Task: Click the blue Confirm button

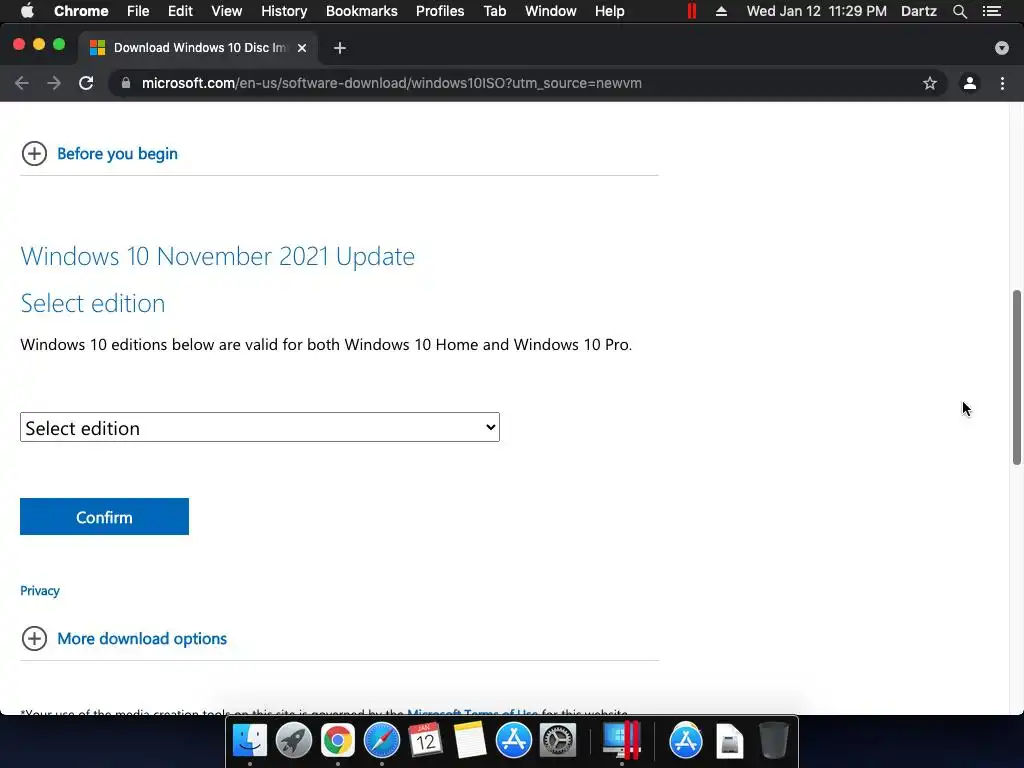Action: 104,517
